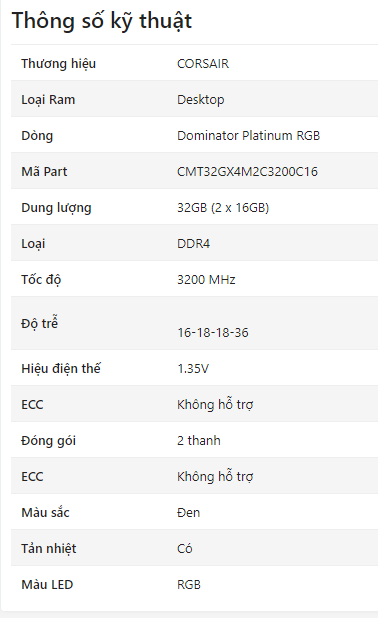Click the Desktop value in Loại Ram row
The width and height of the screenshot is (378, 618).
(201, 100)
